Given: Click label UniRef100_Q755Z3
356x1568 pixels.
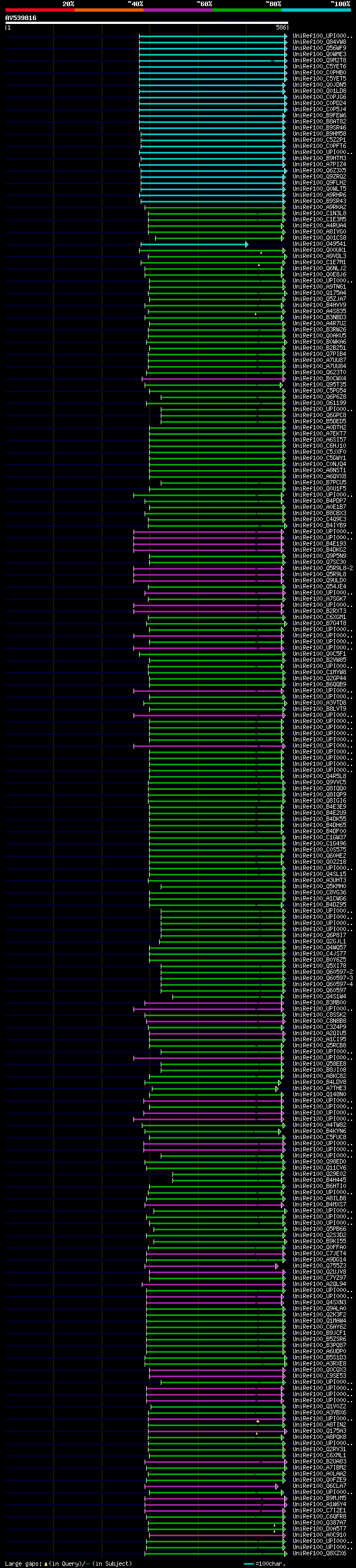Looking at the screenshot, I should pyautogui.click(x=319, y=1265).
